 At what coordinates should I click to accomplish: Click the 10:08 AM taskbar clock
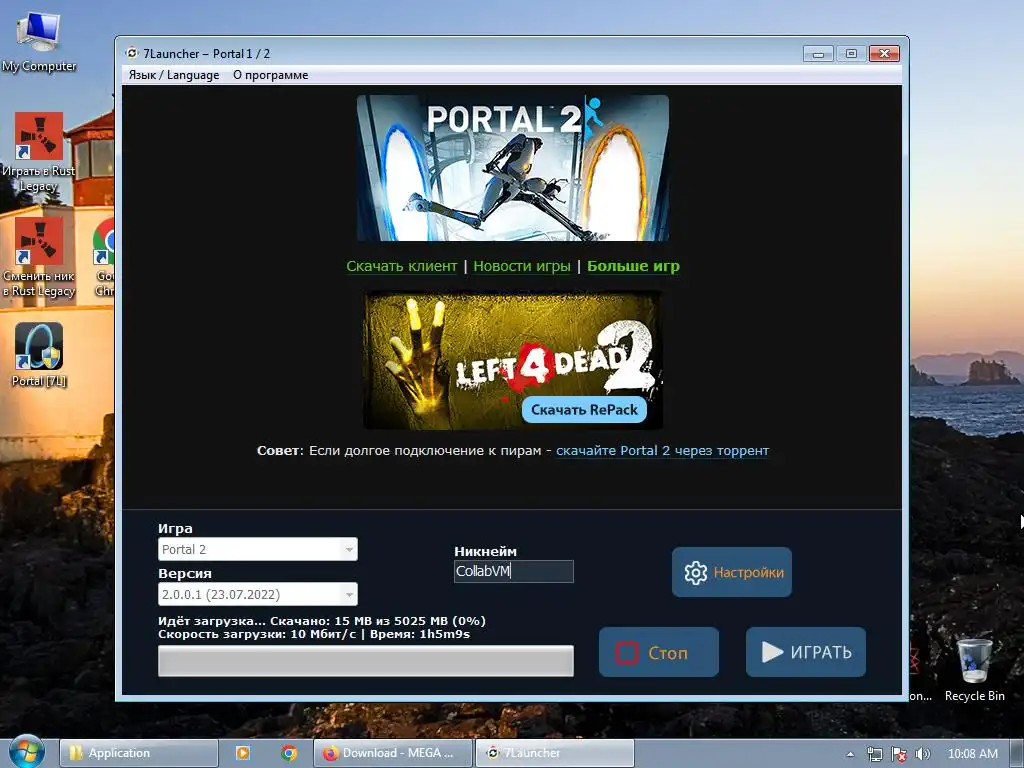click(x=972, y=754)
